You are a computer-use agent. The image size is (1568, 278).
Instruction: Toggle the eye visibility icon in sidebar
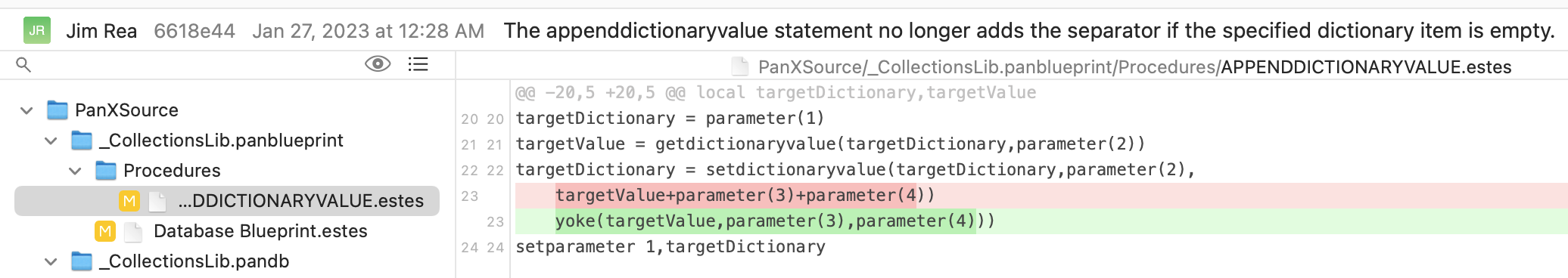[x=378, y=64]
